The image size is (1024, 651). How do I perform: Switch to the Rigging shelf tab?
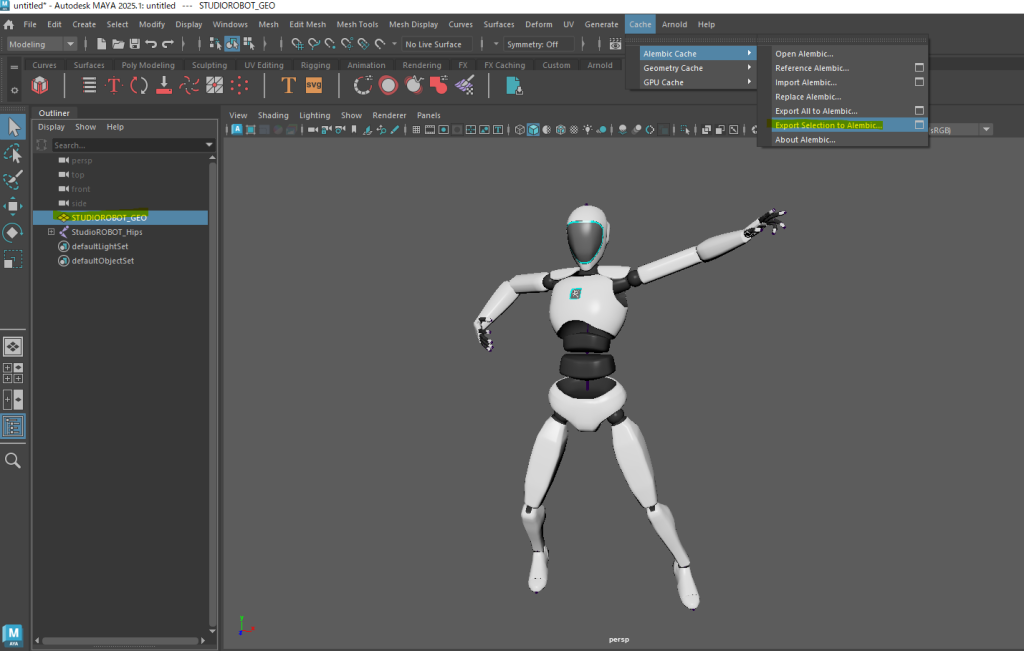coord(316,65)
